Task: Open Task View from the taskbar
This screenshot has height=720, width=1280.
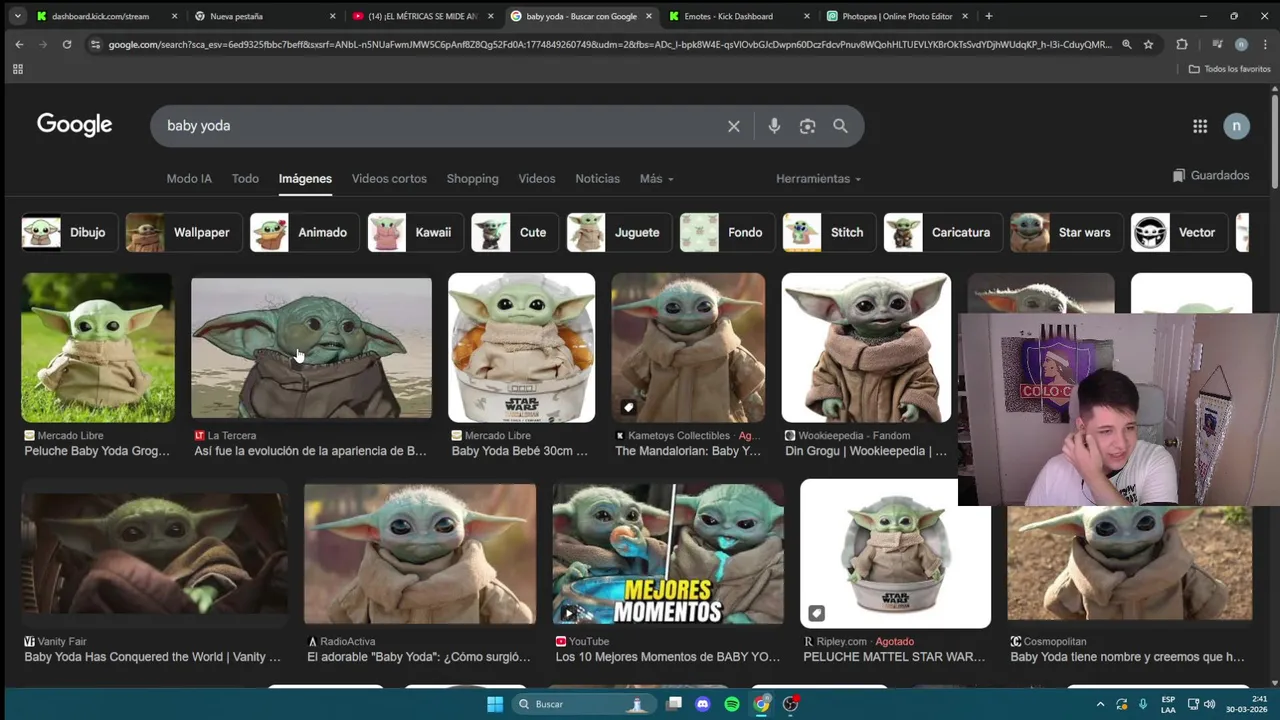Action: (x=674, y=704)
